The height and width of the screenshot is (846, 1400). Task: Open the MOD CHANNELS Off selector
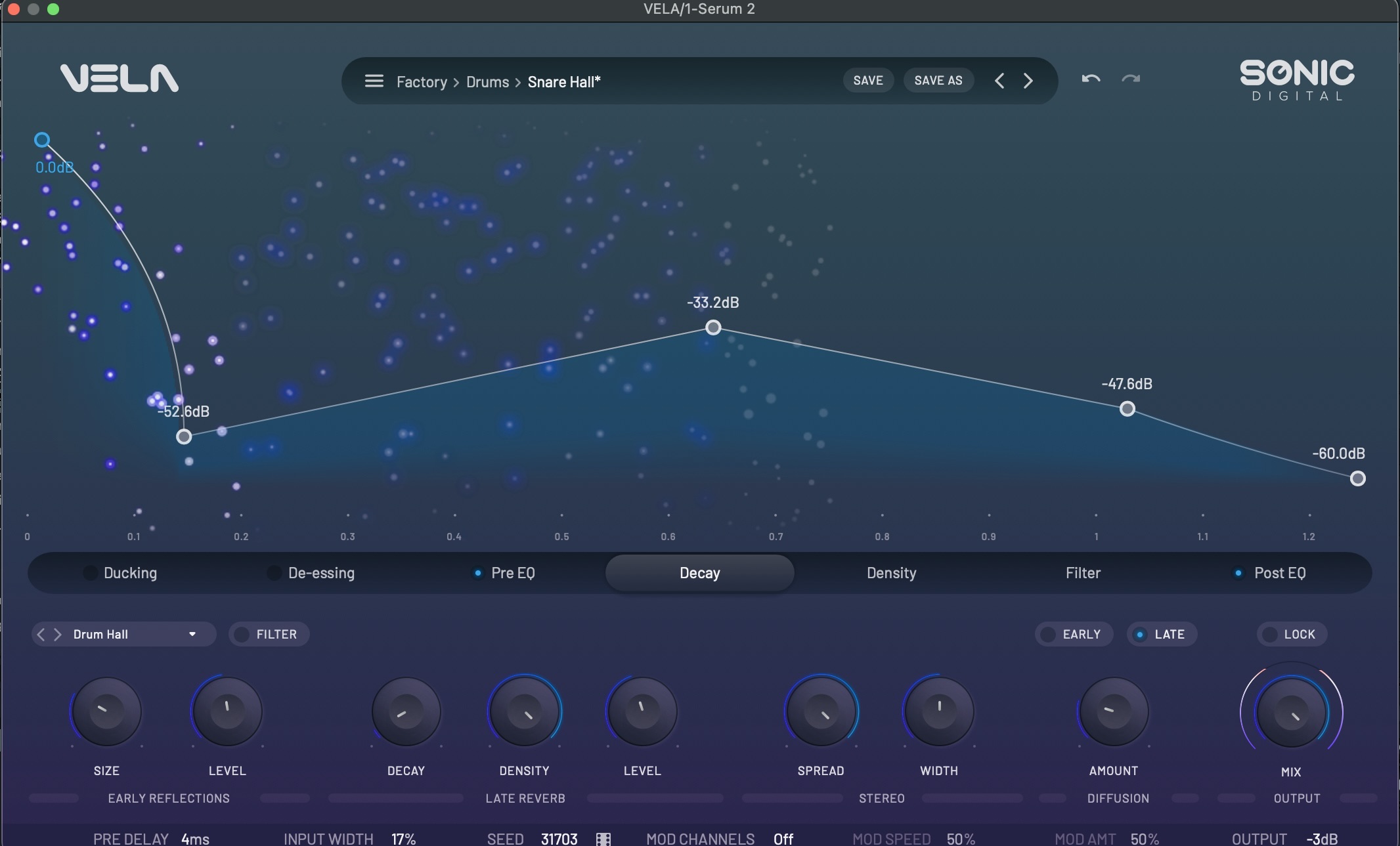[783, 839]
